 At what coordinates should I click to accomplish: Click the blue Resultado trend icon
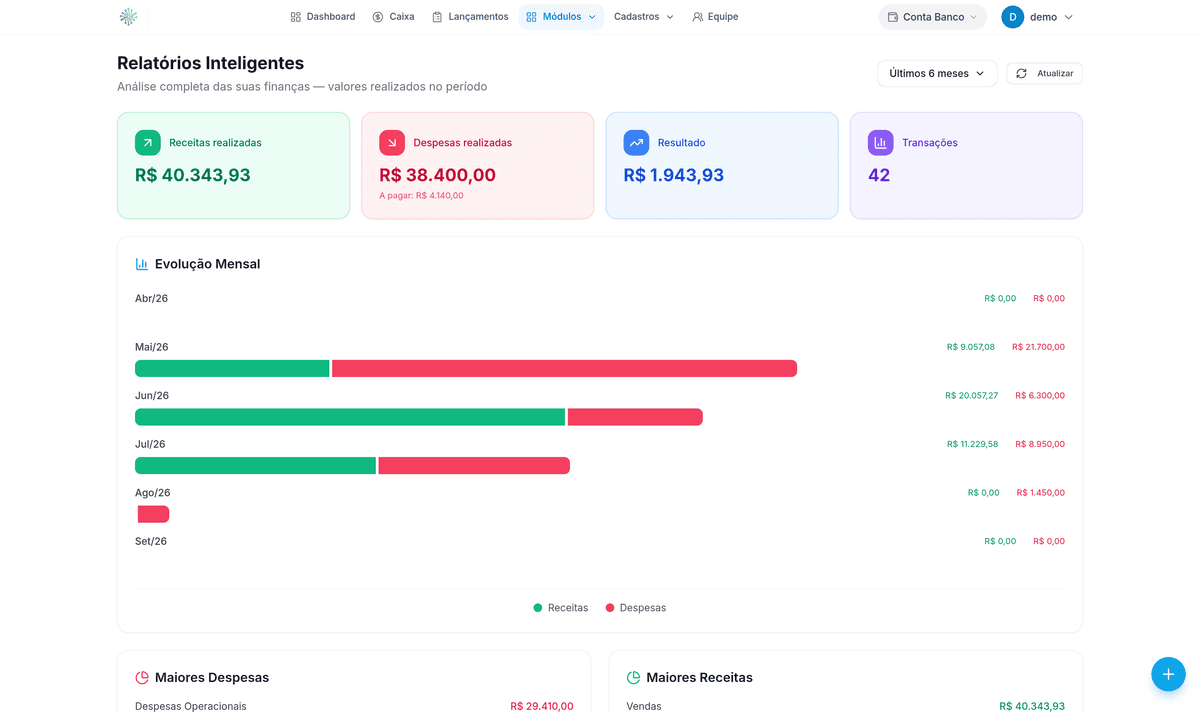(636, 143)
